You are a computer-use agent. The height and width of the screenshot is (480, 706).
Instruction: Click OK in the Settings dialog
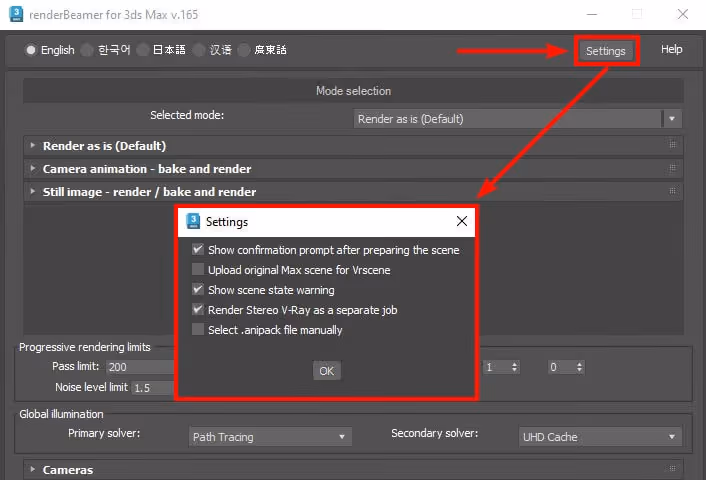click(x=326, y=371)
